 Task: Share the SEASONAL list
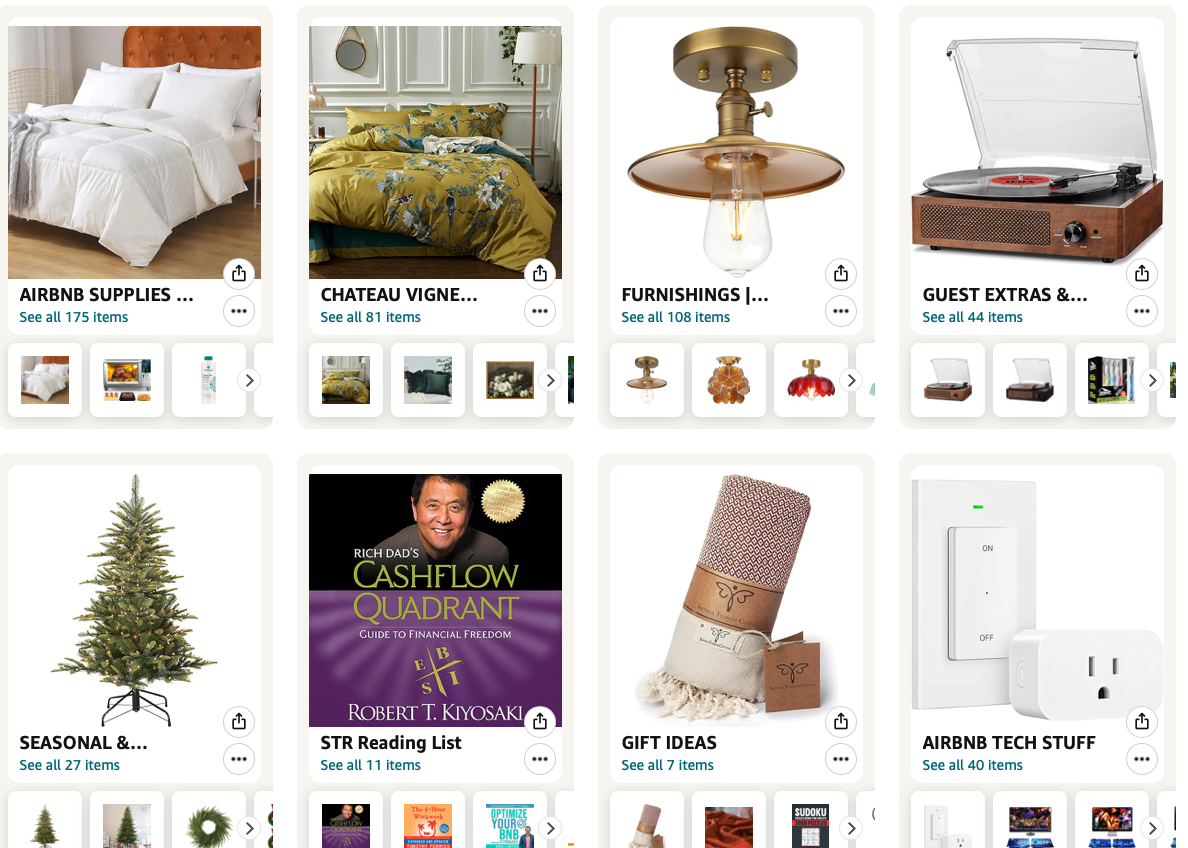(x=239, y=721)
